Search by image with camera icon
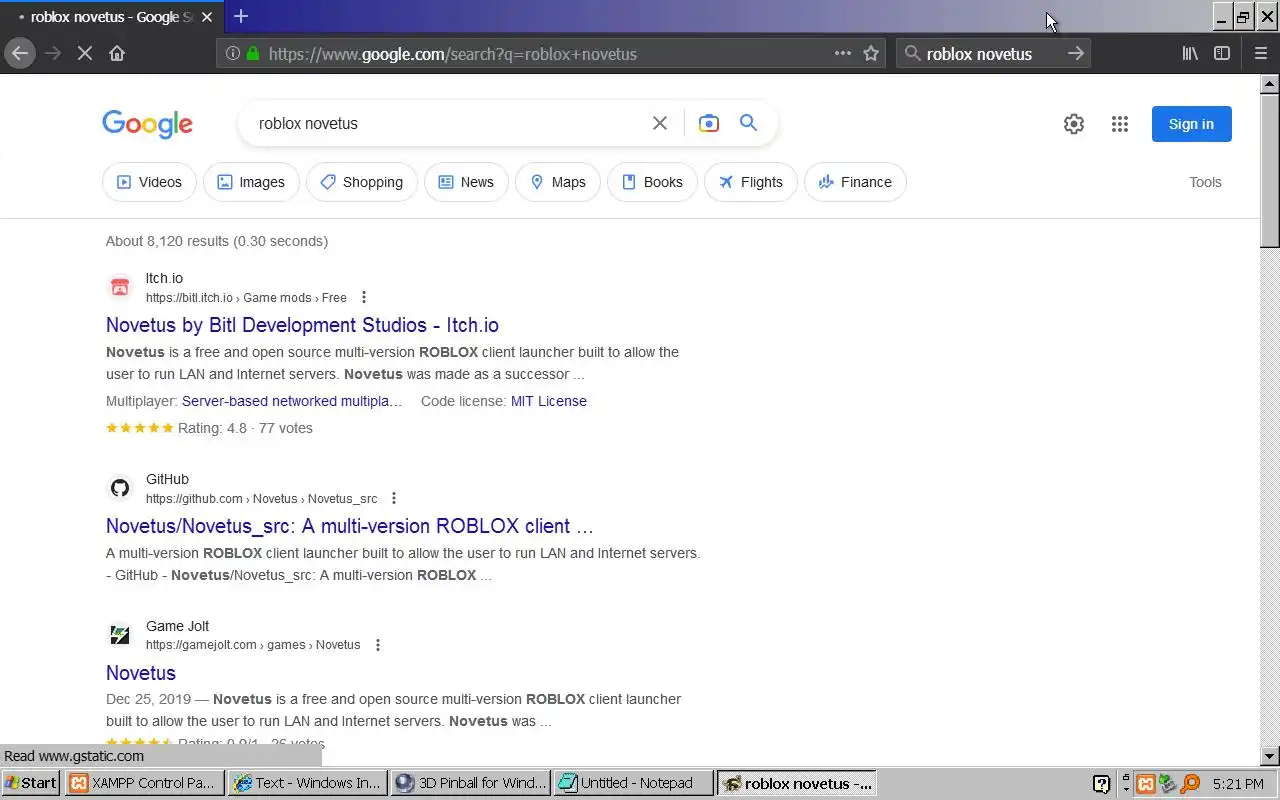 pyautogui.click(x=709, y=123)
